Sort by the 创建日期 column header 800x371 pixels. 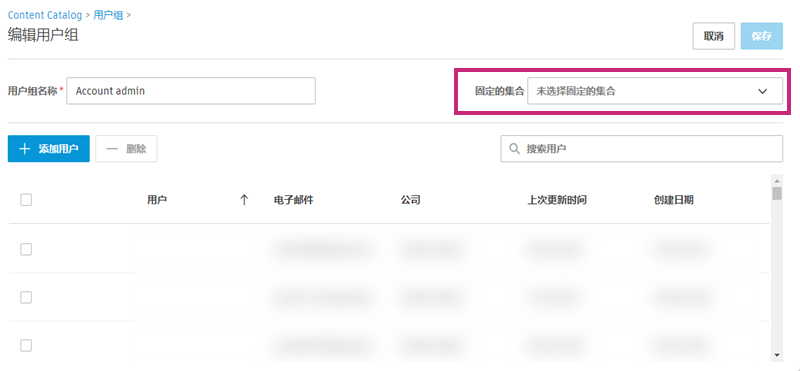tap(673, 200)
